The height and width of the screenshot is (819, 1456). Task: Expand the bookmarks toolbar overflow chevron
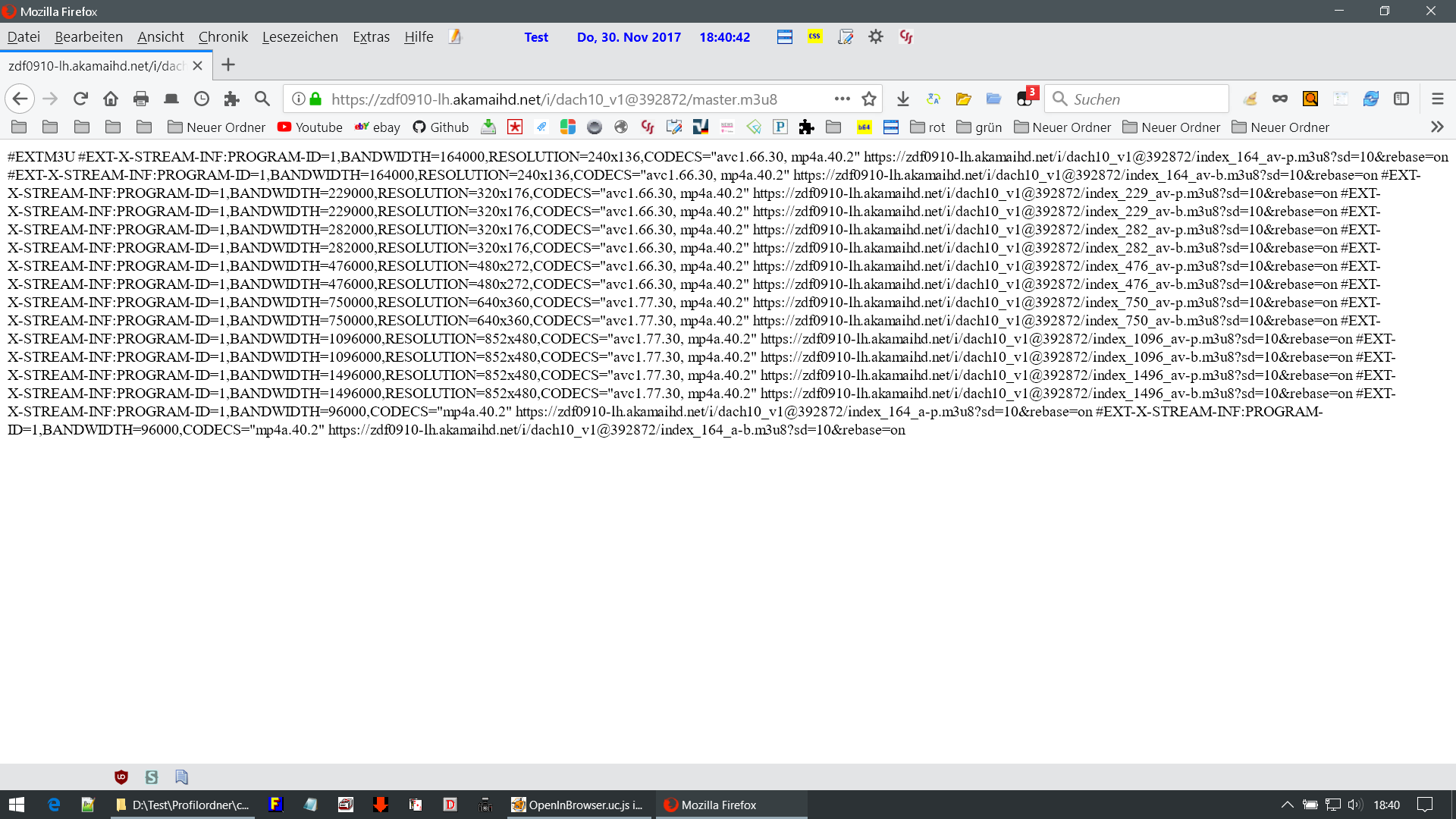1437,127
